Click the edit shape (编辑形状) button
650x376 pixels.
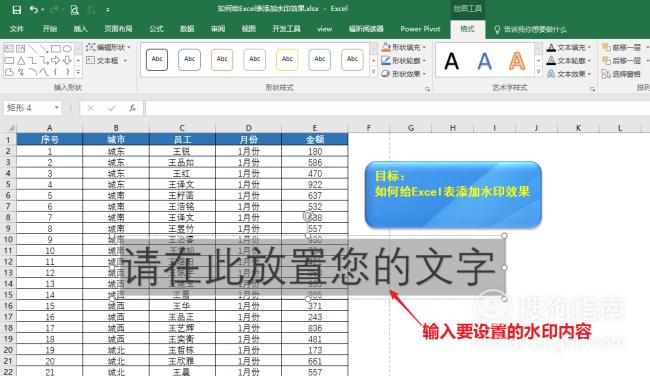[108, 47]
